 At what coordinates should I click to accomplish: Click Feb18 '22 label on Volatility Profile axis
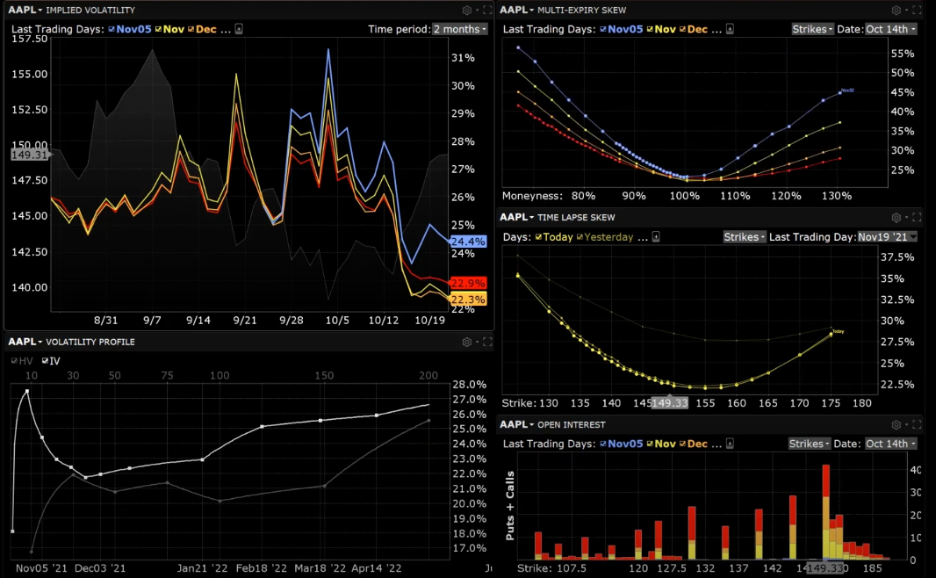(261, 568)
